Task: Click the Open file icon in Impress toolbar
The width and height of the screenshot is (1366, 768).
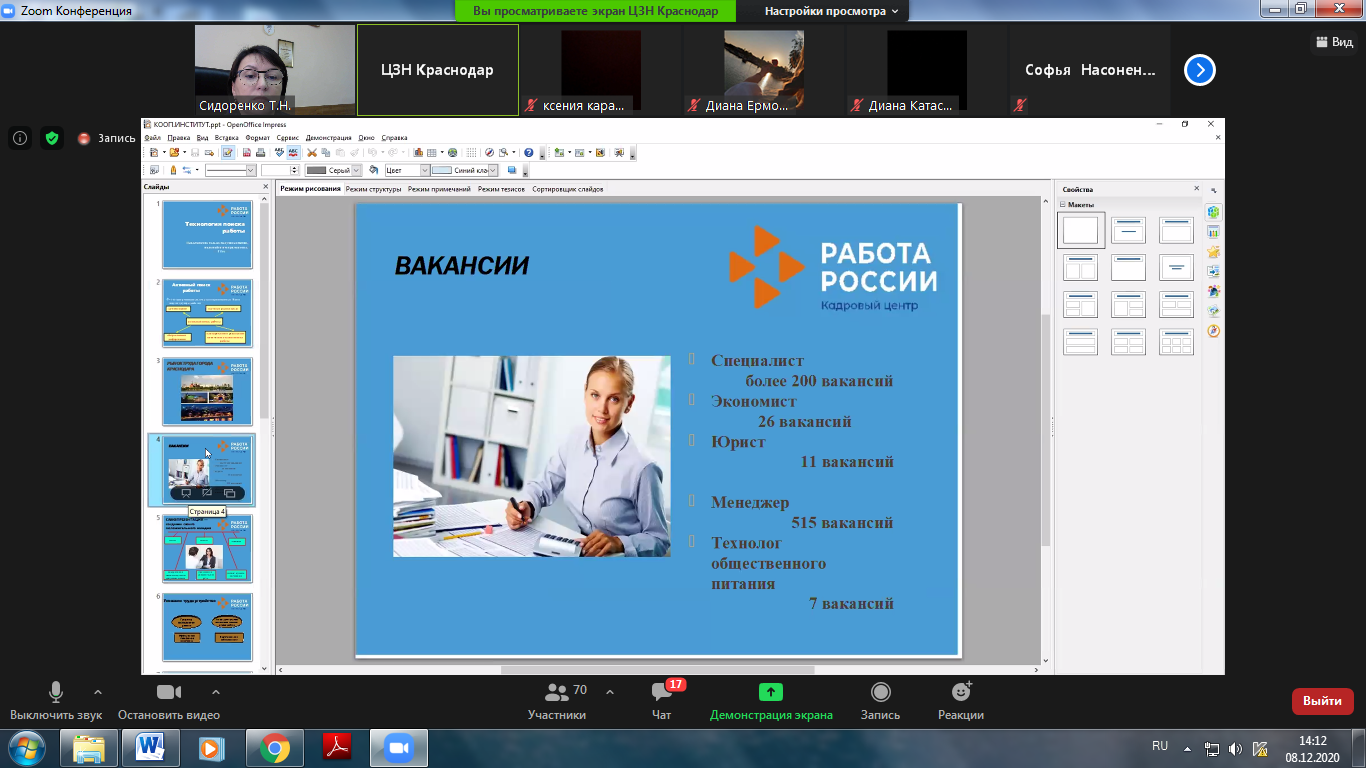Action: [x=174, y=152]
